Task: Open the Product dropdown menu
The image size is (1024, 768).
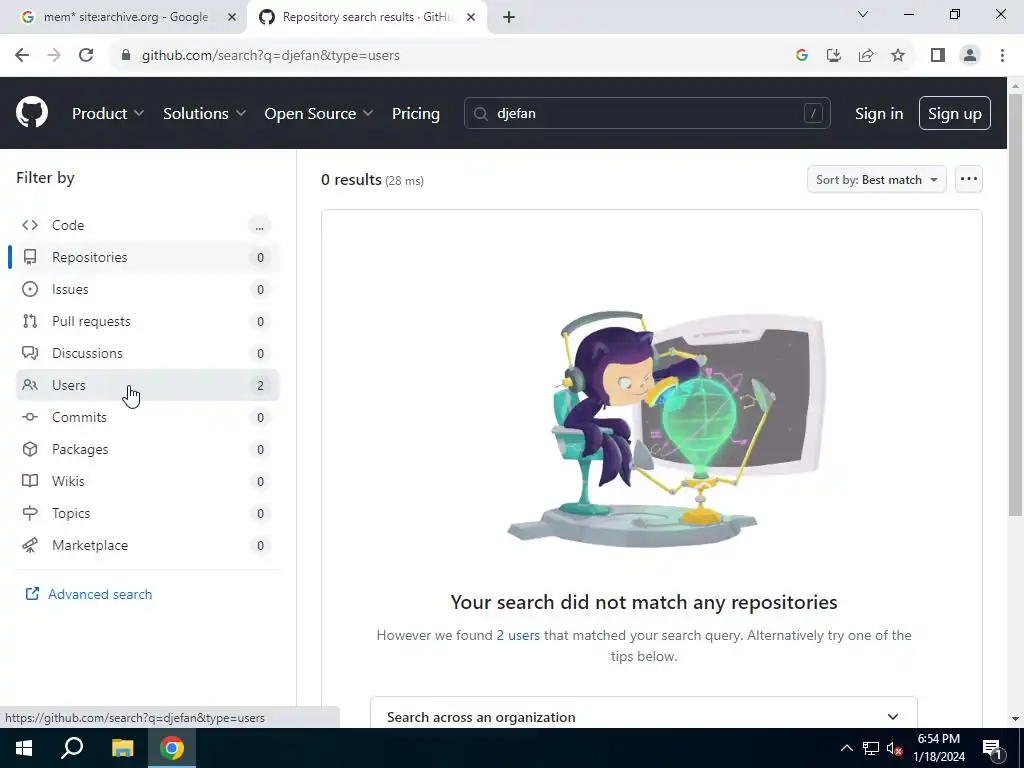Action: click(x=108, y=113)
